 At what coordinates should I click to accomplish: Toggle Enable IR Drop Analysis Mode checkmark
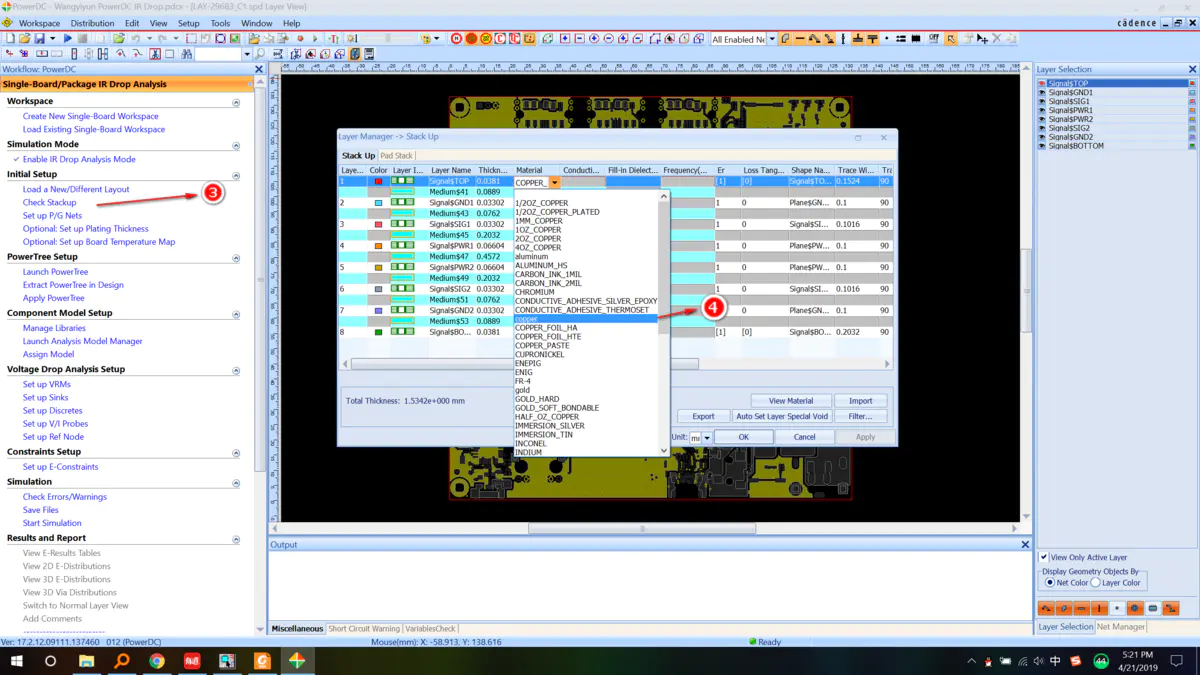pyautogui.click(x=16, y=159)
